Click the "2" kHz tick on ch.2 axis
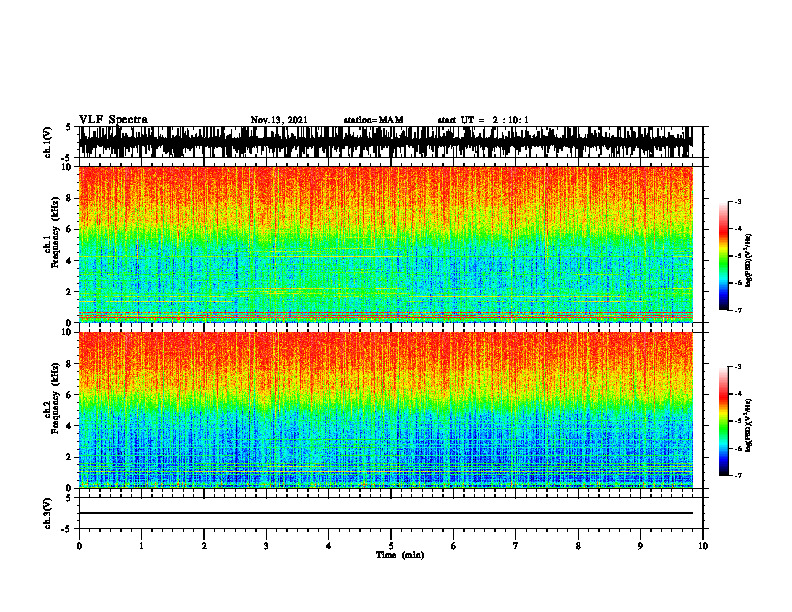 [69, 457]
